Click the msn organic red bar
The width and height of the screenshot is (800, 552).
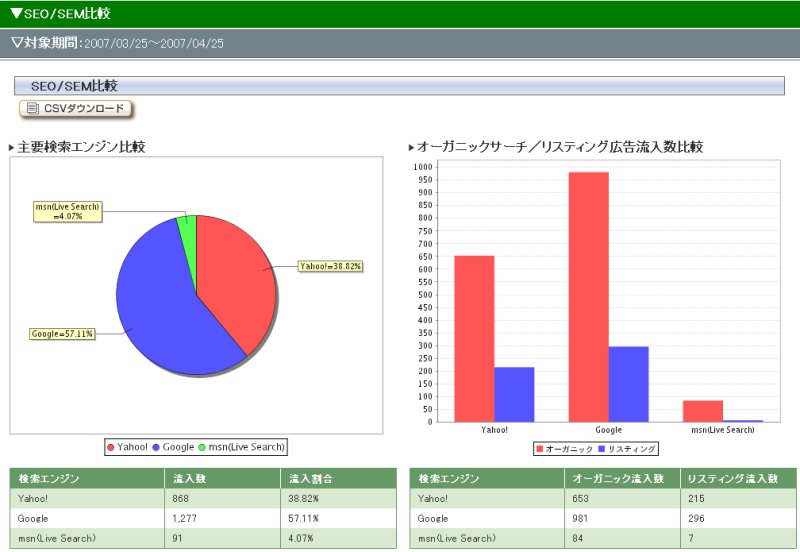click(703, 411)
